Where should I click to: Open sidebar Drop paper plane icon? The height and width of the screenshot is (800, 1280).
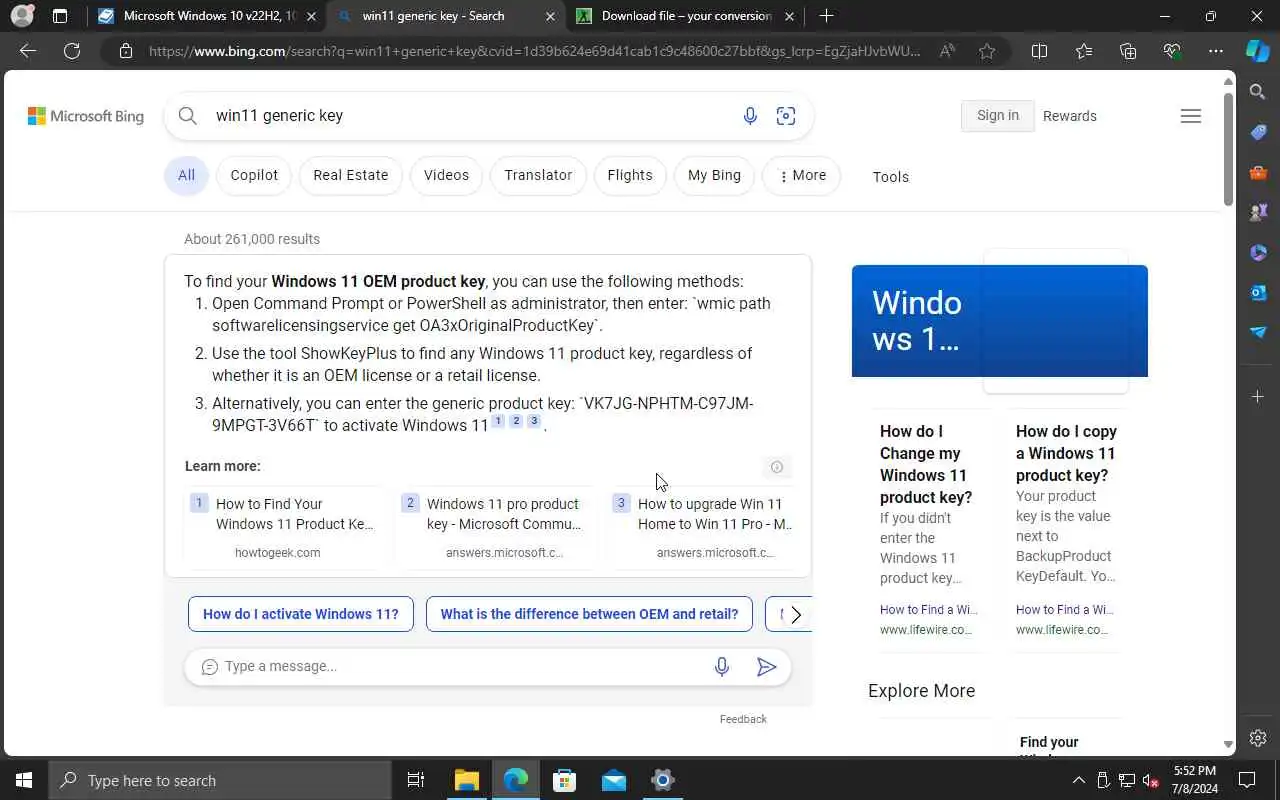click(x=1258, y=332)
